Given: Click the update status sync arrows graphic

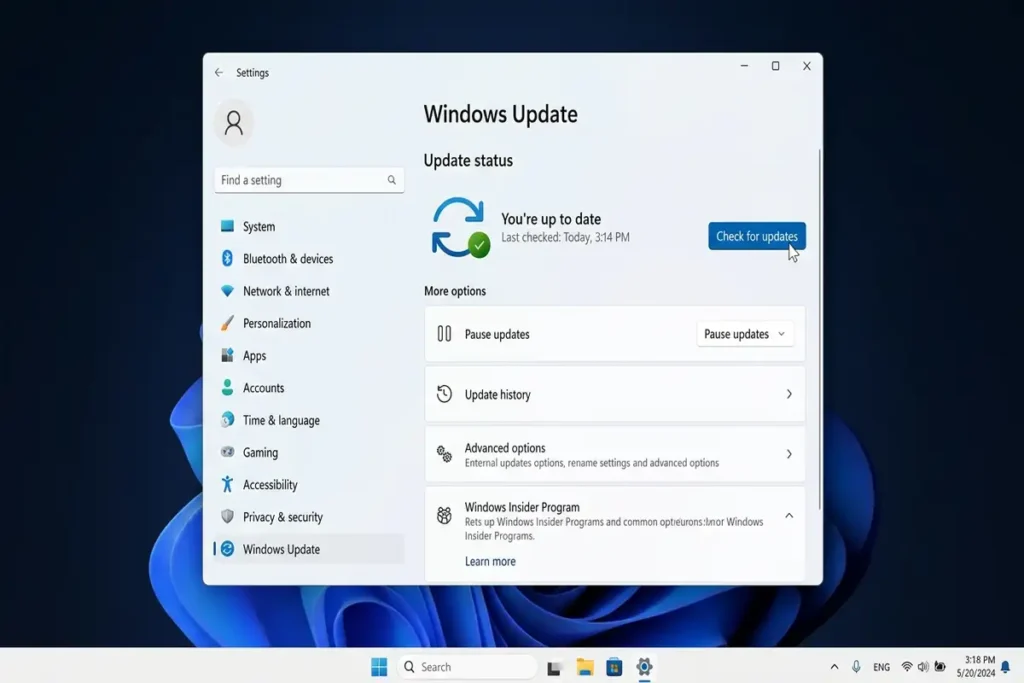Looking at the screenshot, I should click(460, 227).
